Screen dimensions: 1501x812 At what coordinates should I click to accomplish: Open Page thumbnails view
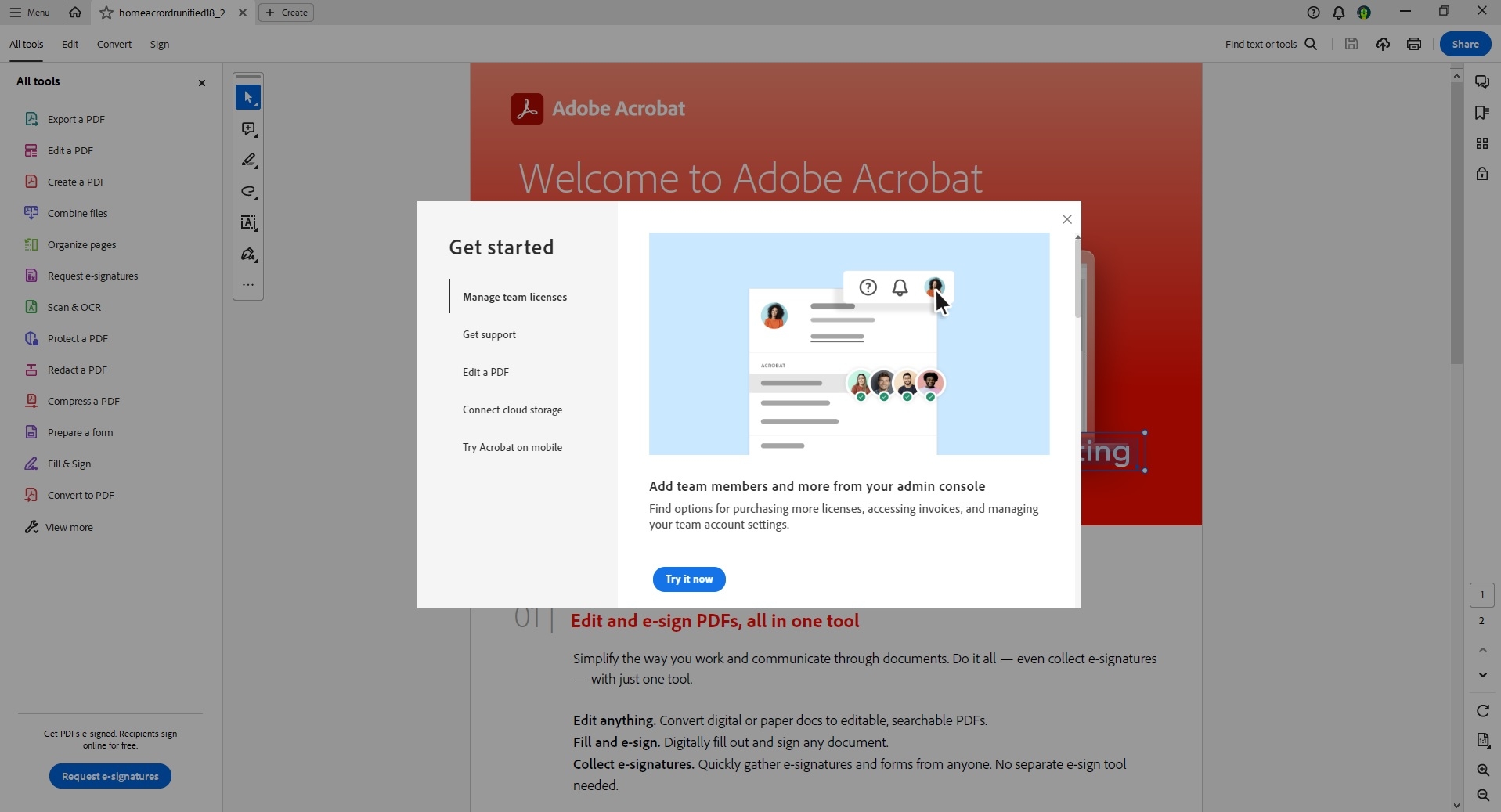coord(1482,143)
